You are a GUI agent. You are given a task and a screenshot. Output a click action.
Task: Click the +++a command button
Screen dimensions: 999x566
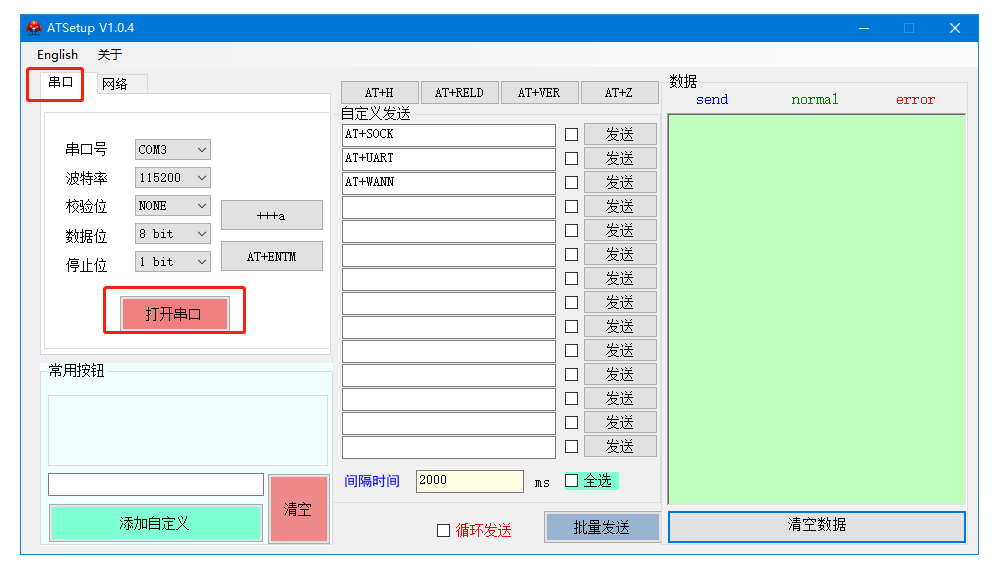(271, 216)
